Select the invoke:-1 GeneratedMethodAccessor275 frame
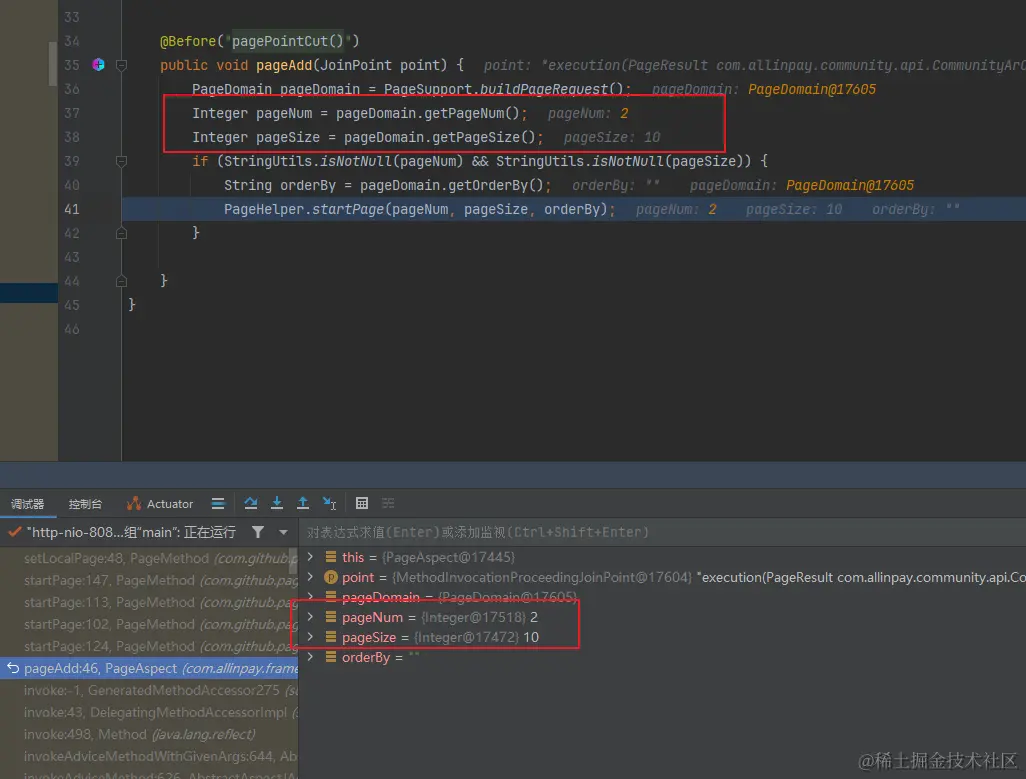 point(149,690)
